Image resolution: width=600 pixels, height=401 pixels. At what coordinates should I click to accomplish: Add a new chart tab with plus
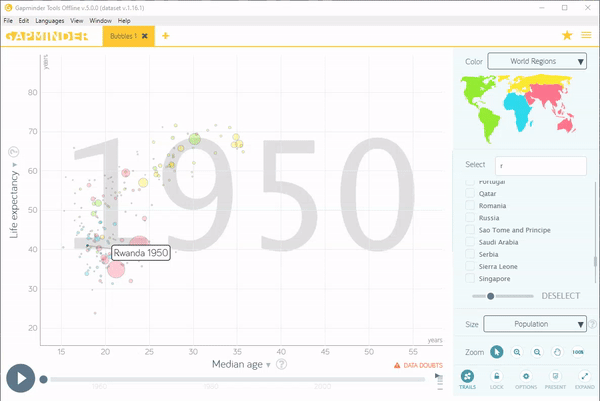[x=165, y=36]
